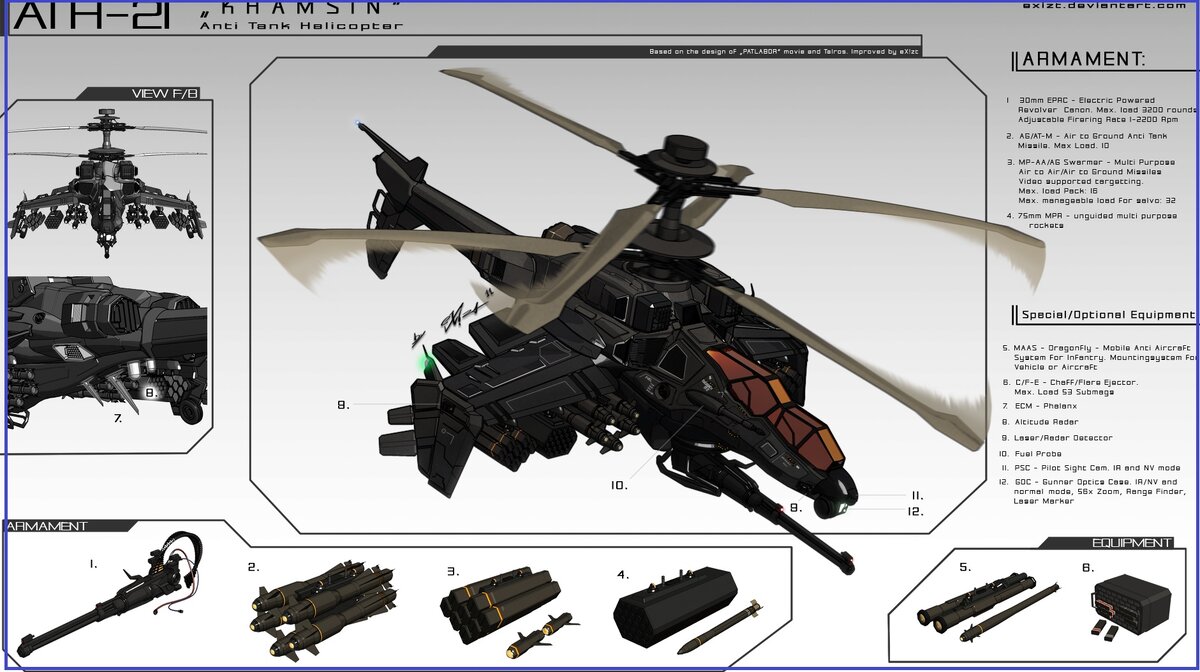Click the '30mm EPRC - Electric Powered' line
The height and width of the screenshot is (672, 1200).
pyautogui.click(x=1085, y=100)
